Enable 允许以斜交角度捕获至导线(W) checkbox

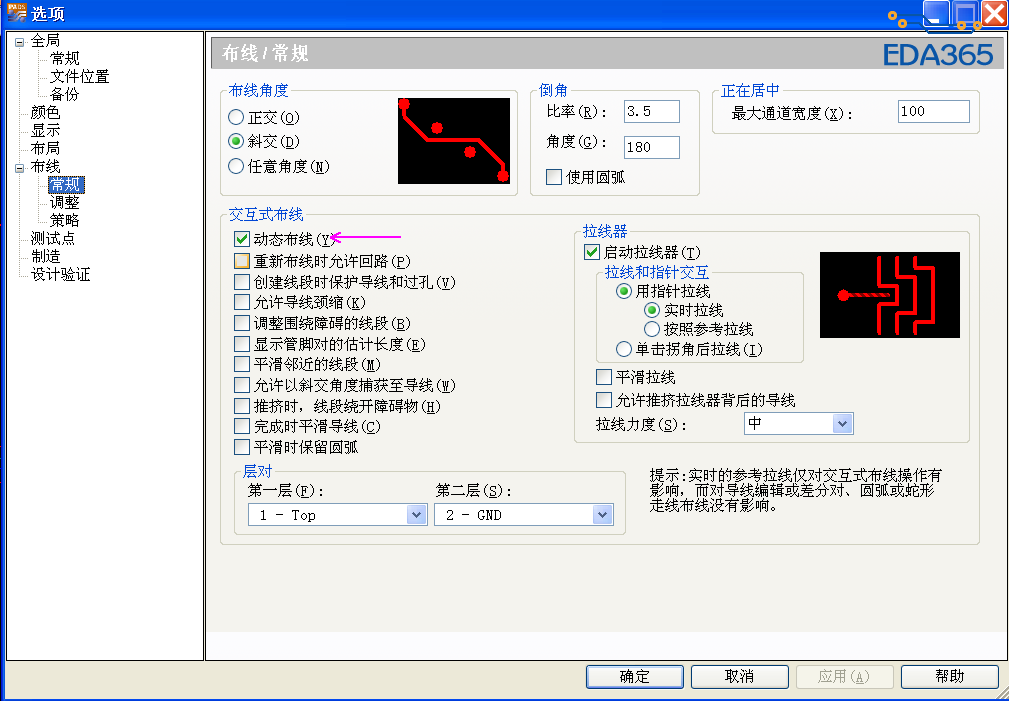point(242,386)
